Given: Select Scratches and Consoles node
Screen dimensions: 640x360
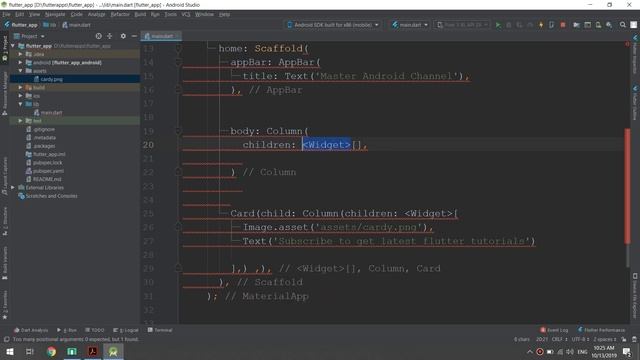Looking at the screenshot, I should point(48,196).
